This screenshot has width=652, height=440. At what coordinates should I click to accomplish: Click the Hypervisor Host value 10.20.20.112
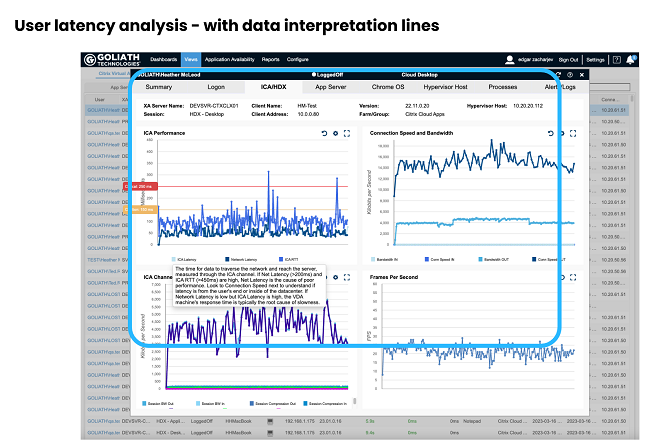tap(528, 106)
